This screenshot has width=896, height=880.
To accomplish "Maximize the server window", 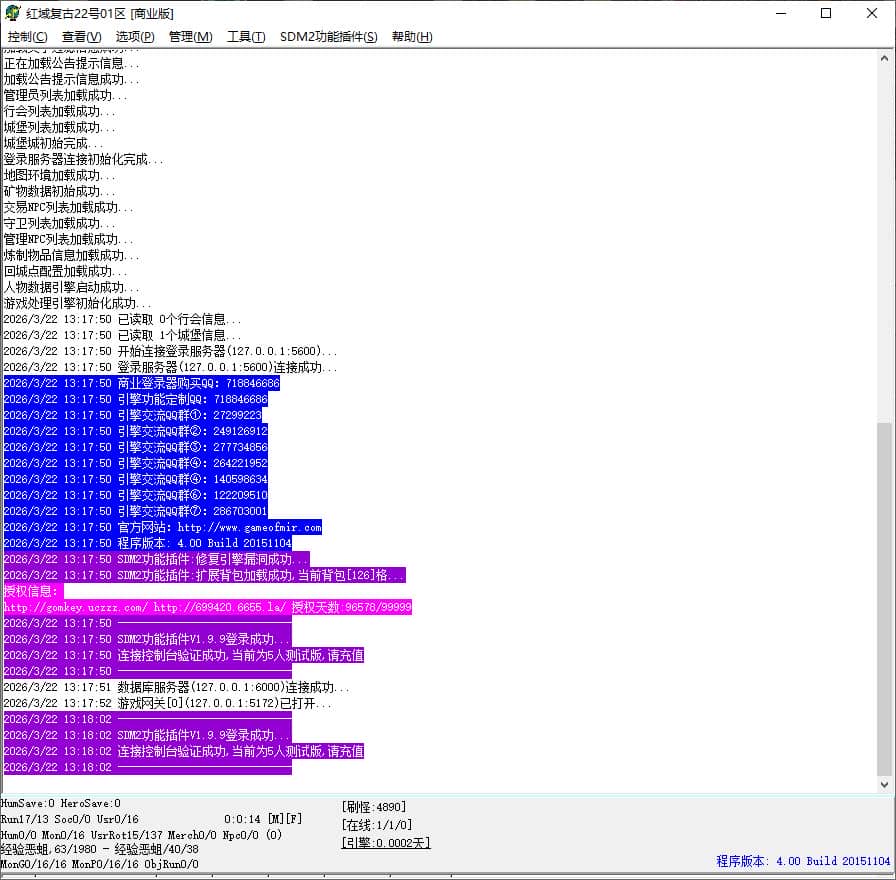I will pos(826,13).
